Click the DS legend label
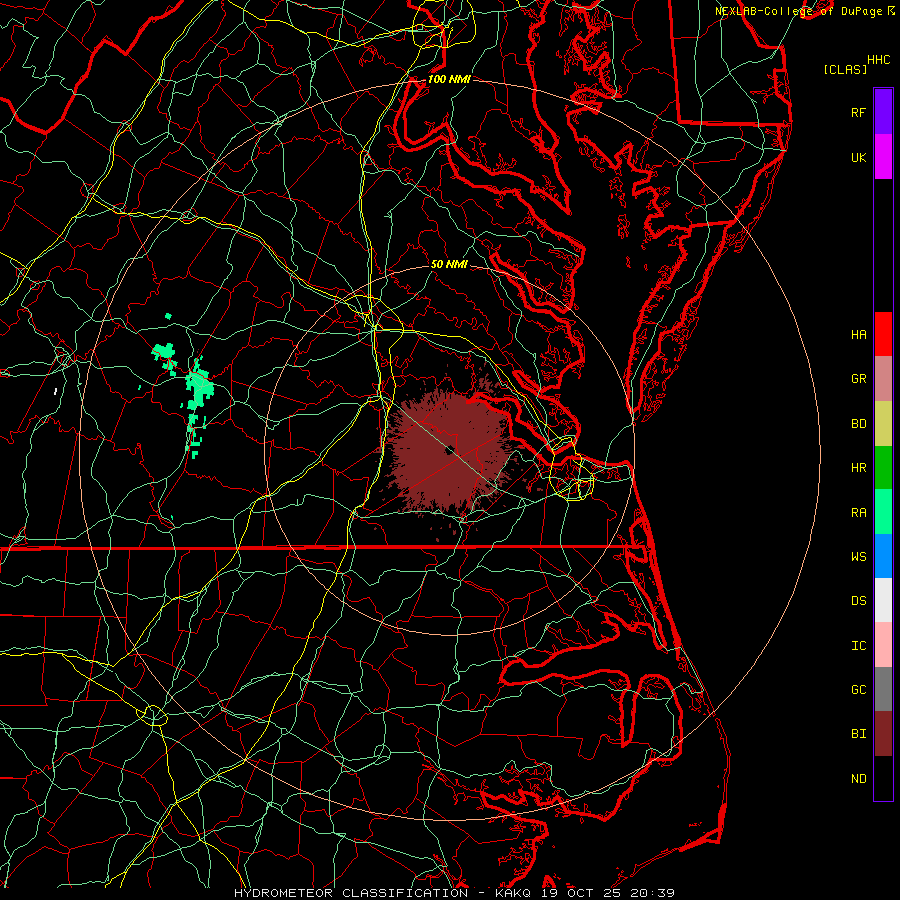This screenshot has width=900, height=900. (858, 601)
